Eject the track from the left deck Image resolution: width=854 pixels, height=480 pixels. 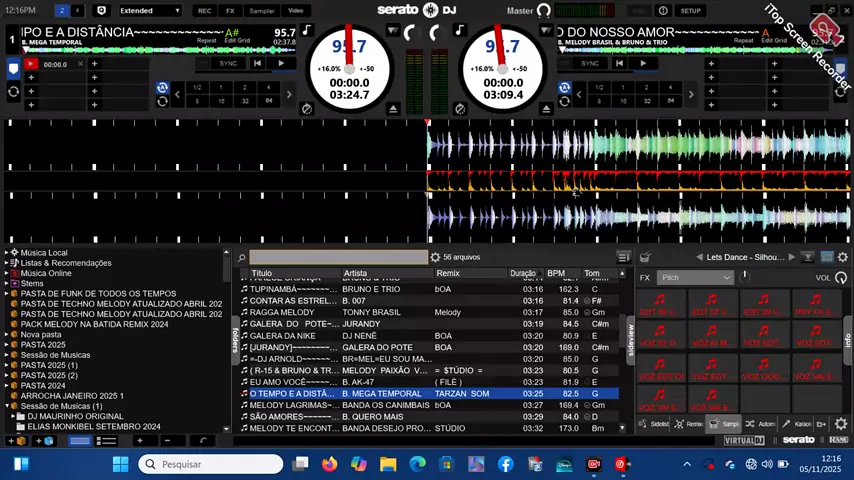click(x=393, y=109)
